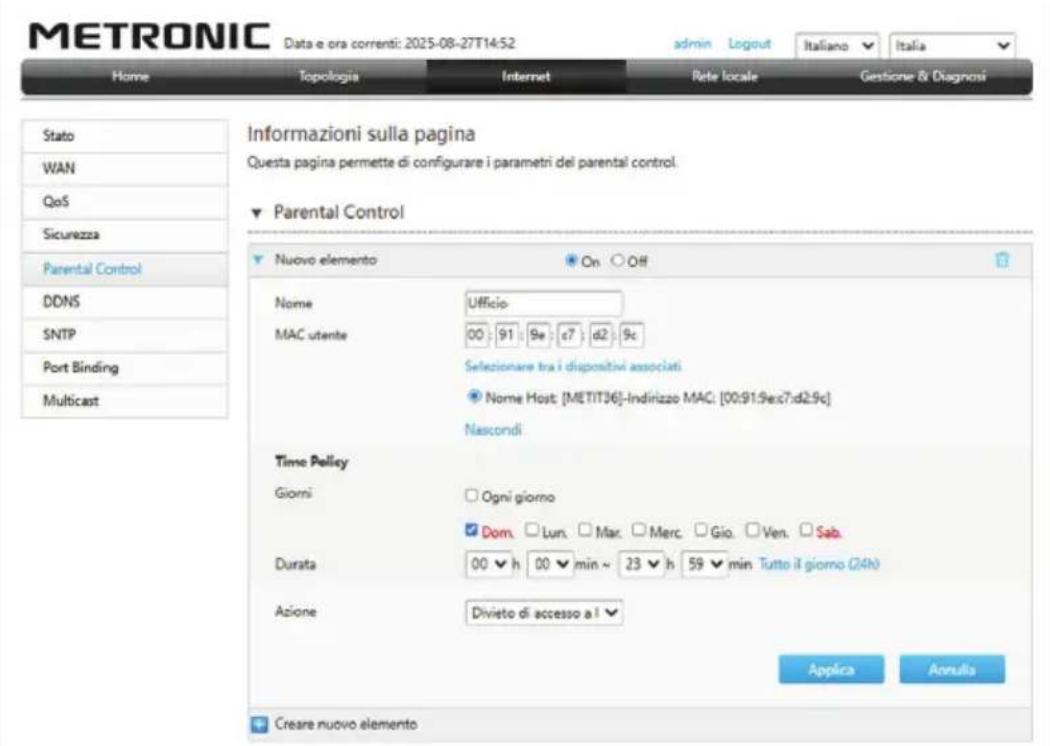Click the MAC field showing d2
The width and height of the screenshot is (1050, 746).
click(x=601, y=335)
